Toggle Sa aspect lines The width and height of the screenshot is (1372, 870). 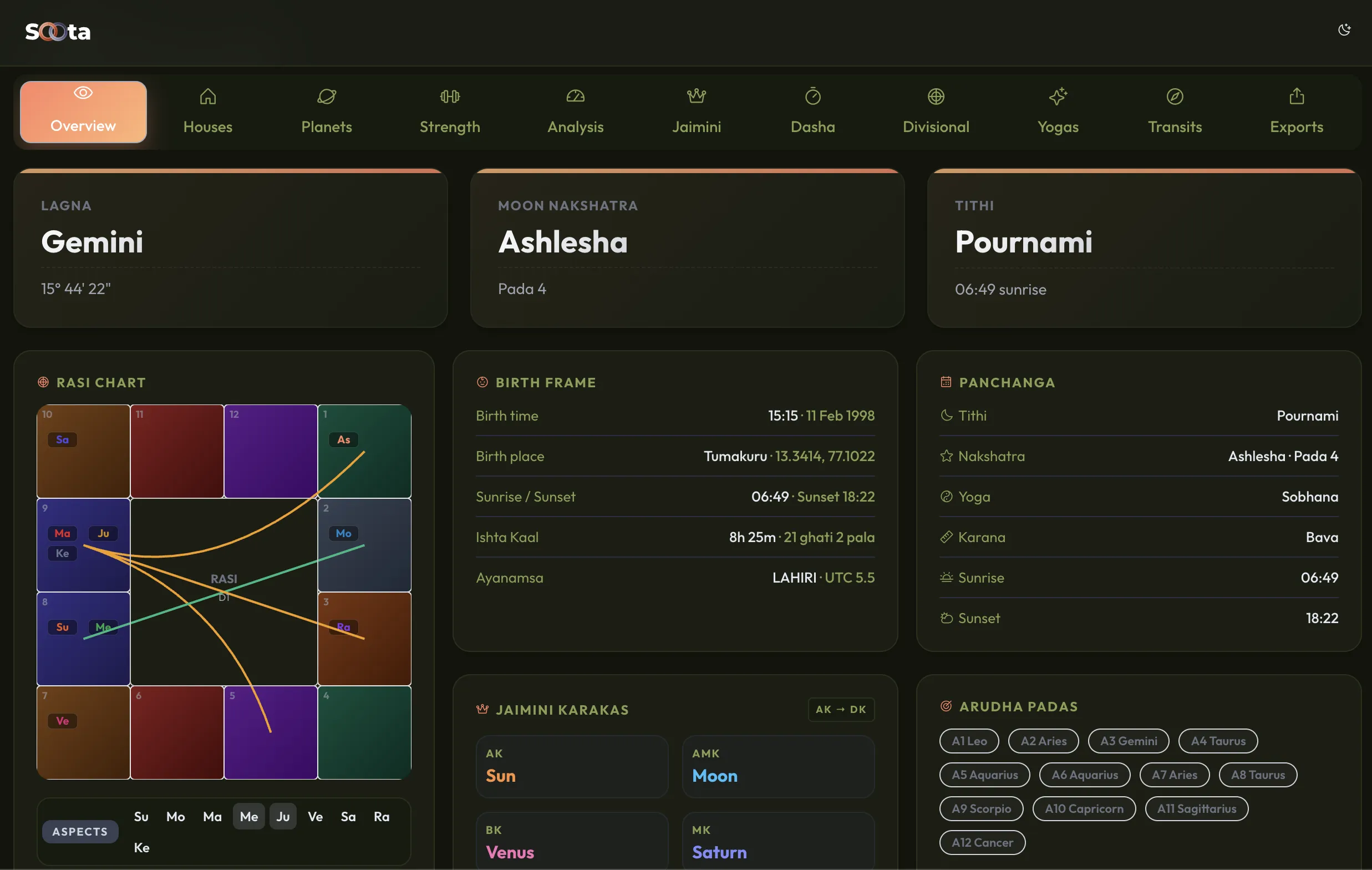click(x=348, y=816)
